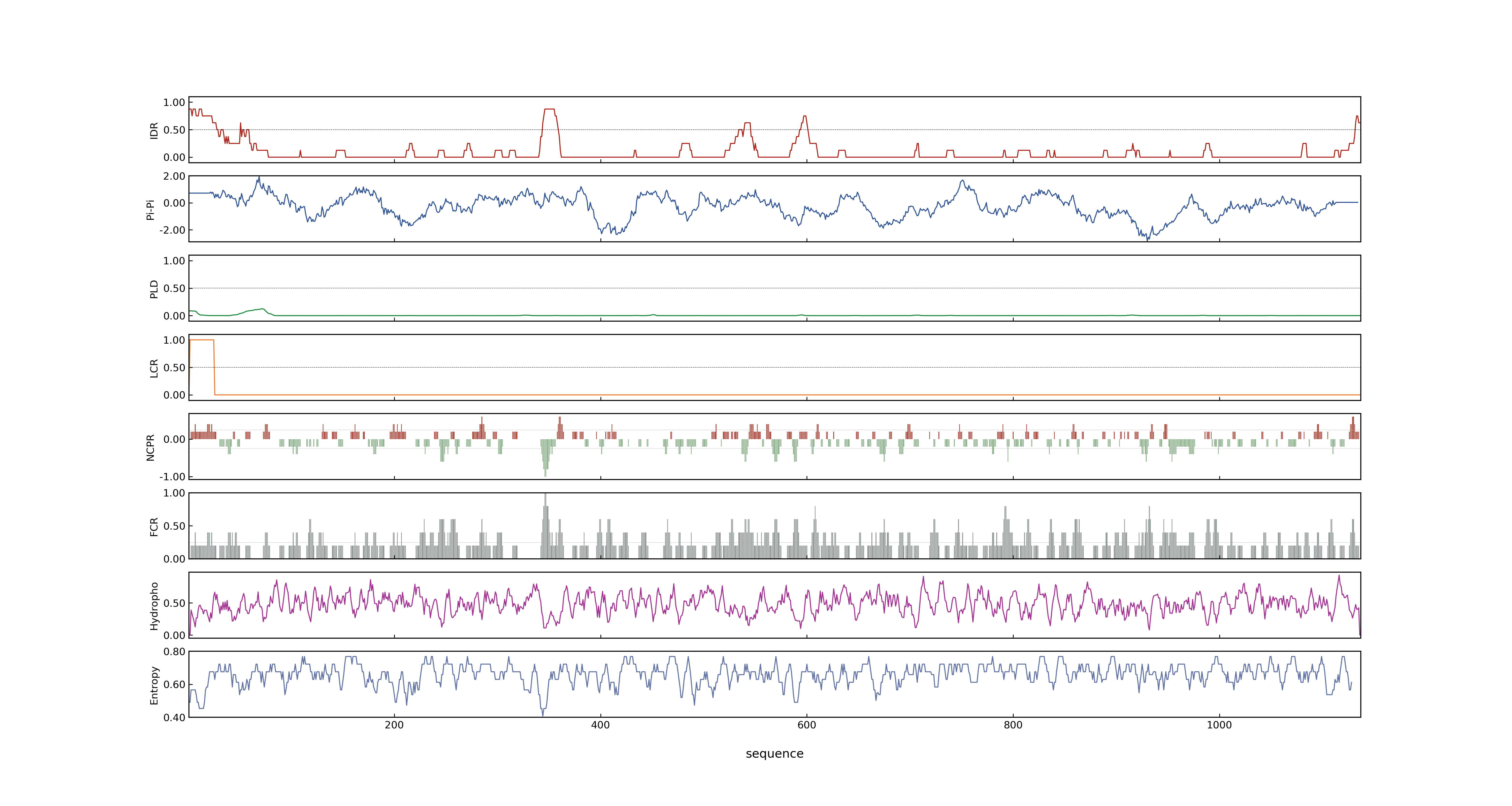Screen dimensions: 1512x806
Task: Click the Pi-Pi y-axis label
Action: (150, 209)
